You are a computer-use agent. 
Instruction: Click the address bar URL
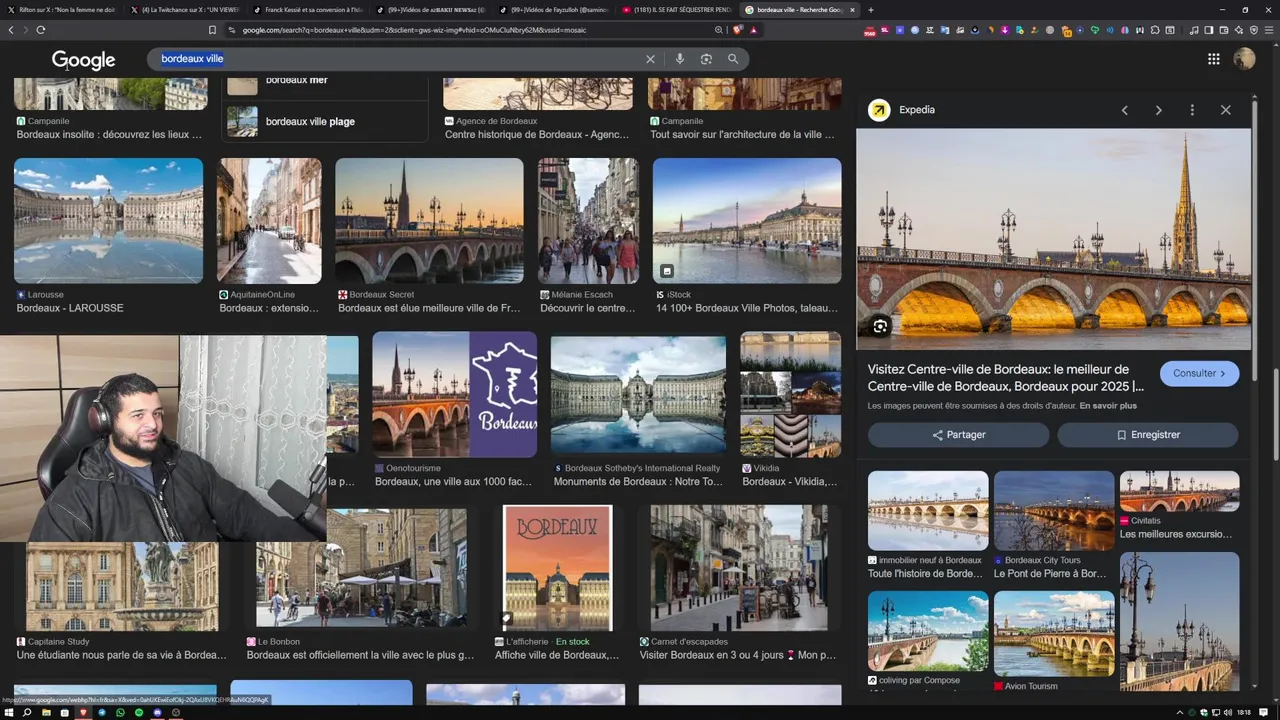click(414, 30)
